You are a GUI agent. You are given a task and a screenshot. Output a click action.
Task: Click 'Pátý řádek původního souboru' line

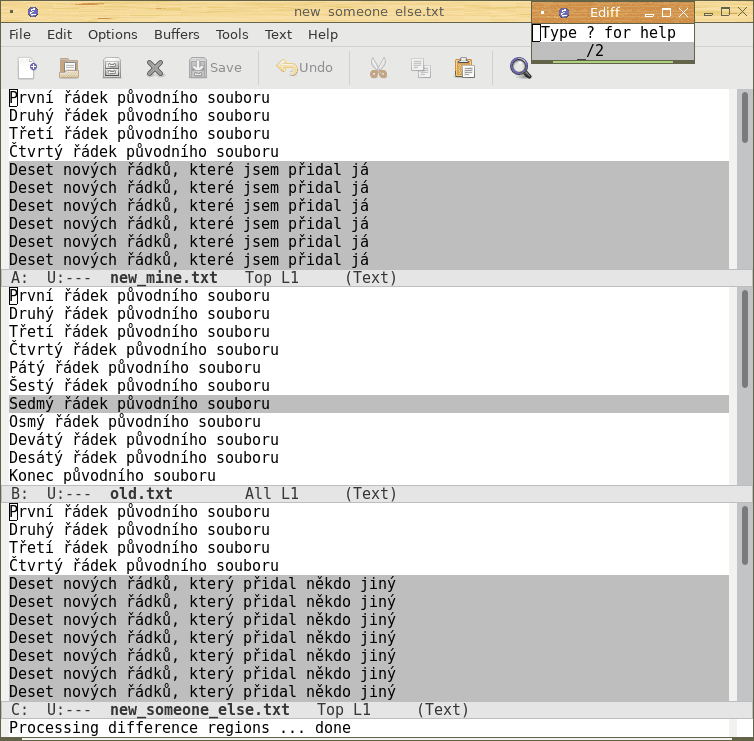[135, 368]
